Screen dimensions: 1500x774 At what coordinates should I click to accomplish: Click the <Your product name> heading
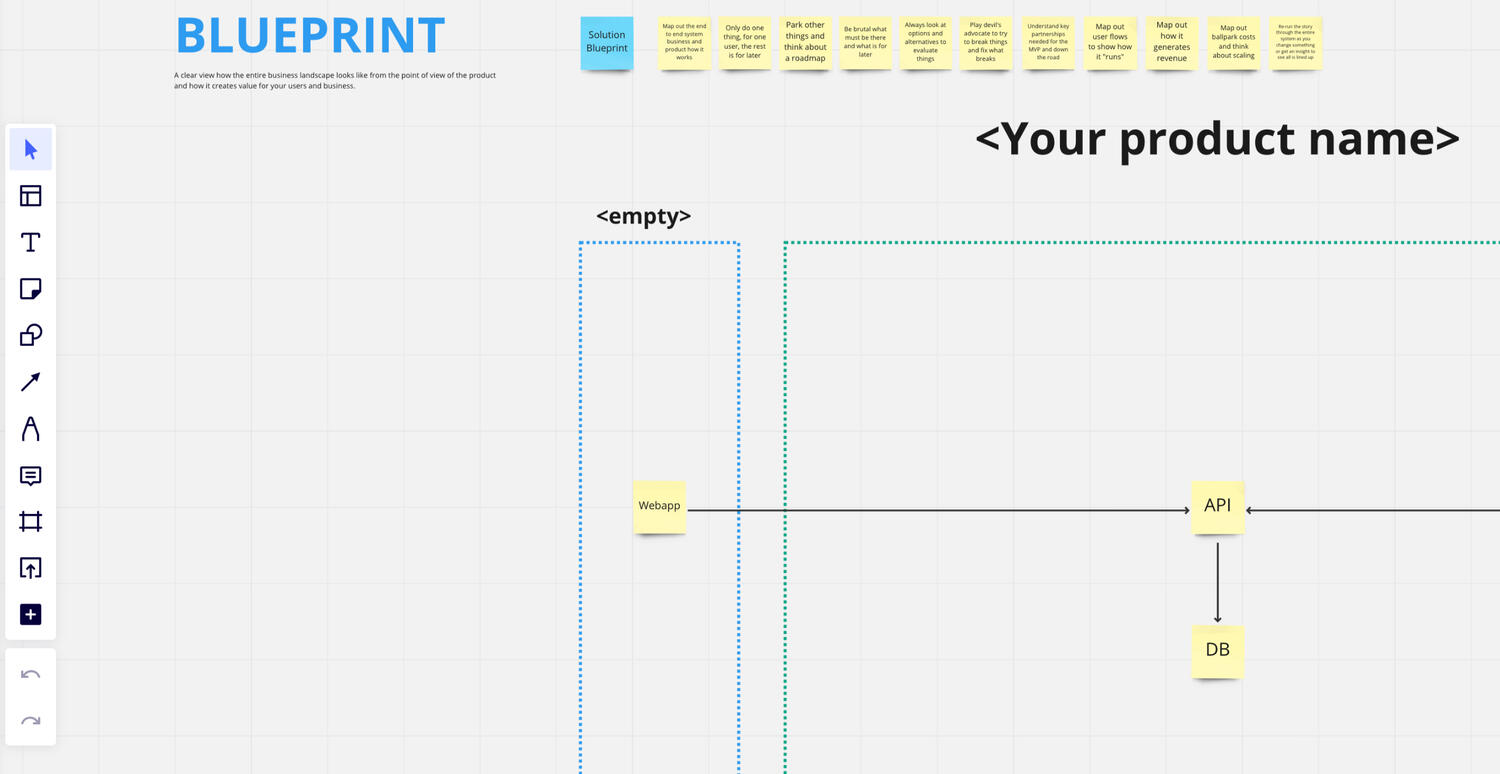click(x=1217, y=139)
